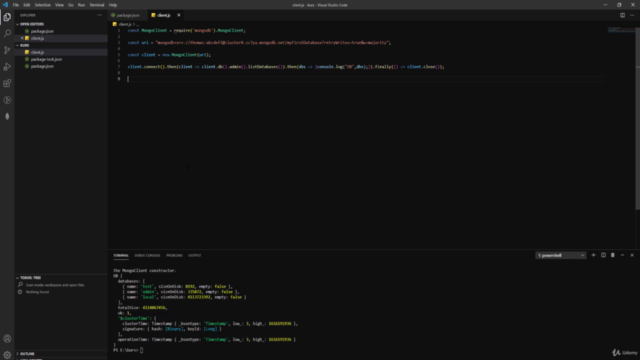Close the terminal panel
This screenshot has height=360, width=640.
632,255
